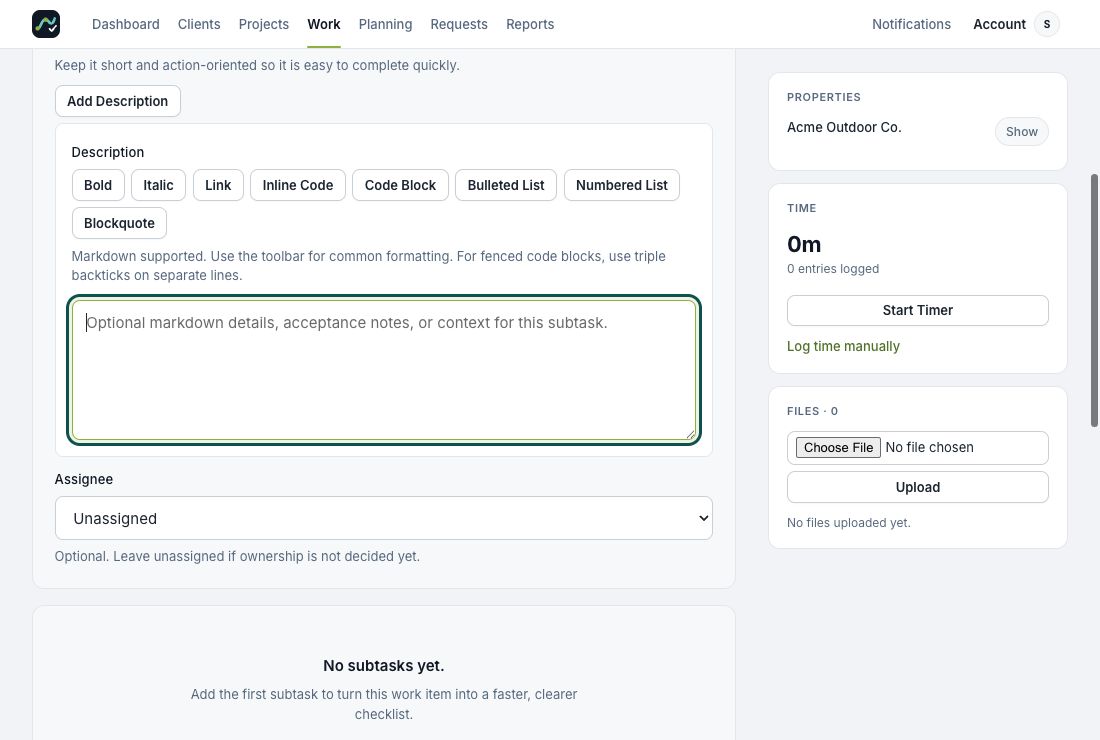The image size is (1100, 740).
Task: Start the timer
Action: pyautogui.click(x=918, y=310)
